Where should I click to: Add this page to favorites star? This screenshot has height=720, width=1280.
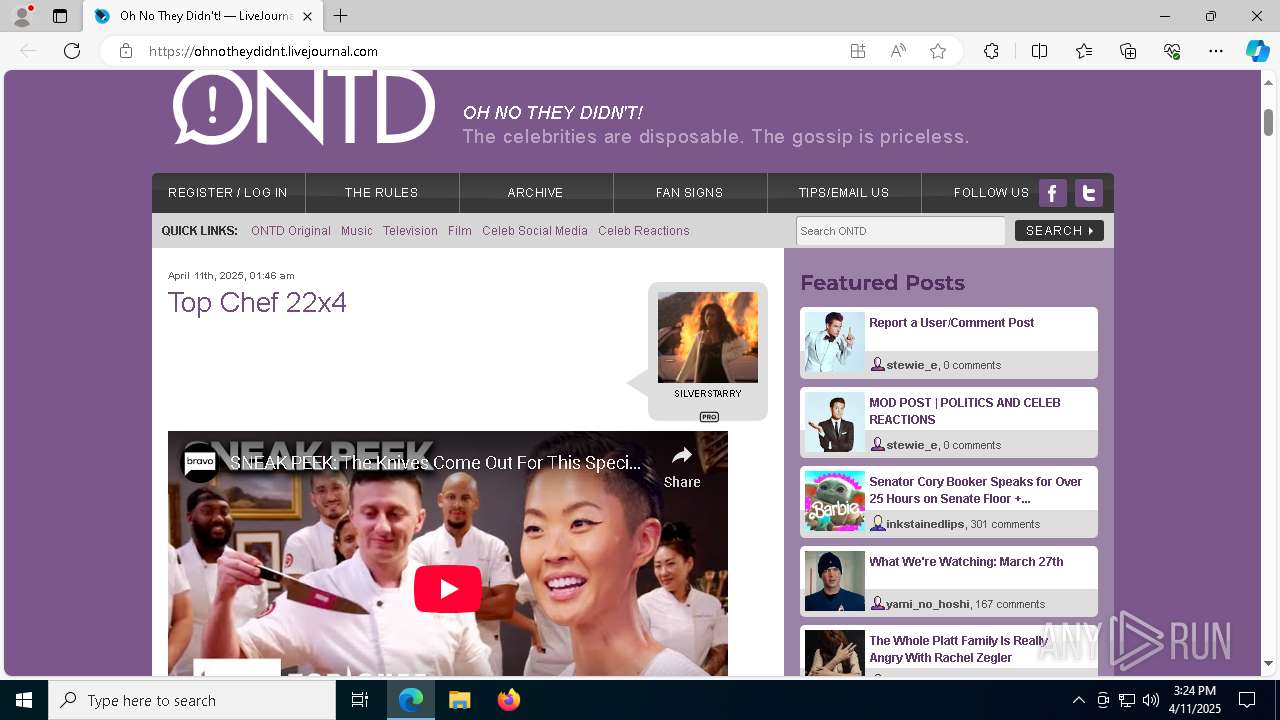938,51
